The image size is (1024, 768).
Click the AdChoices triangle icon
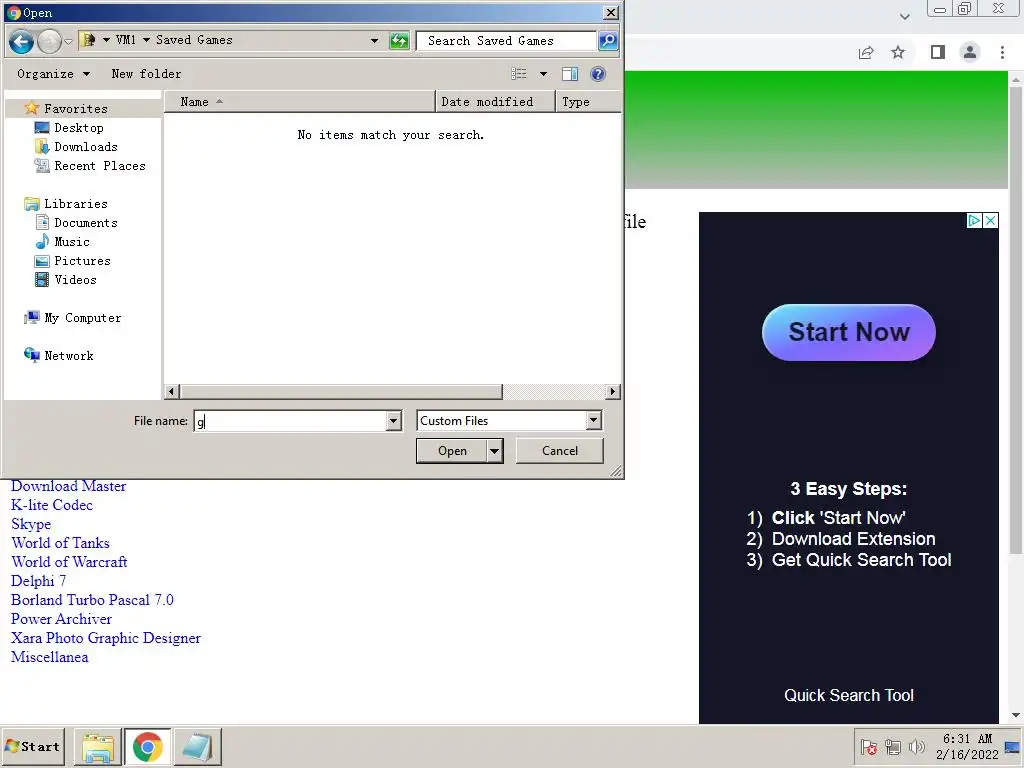coord(974,221)
